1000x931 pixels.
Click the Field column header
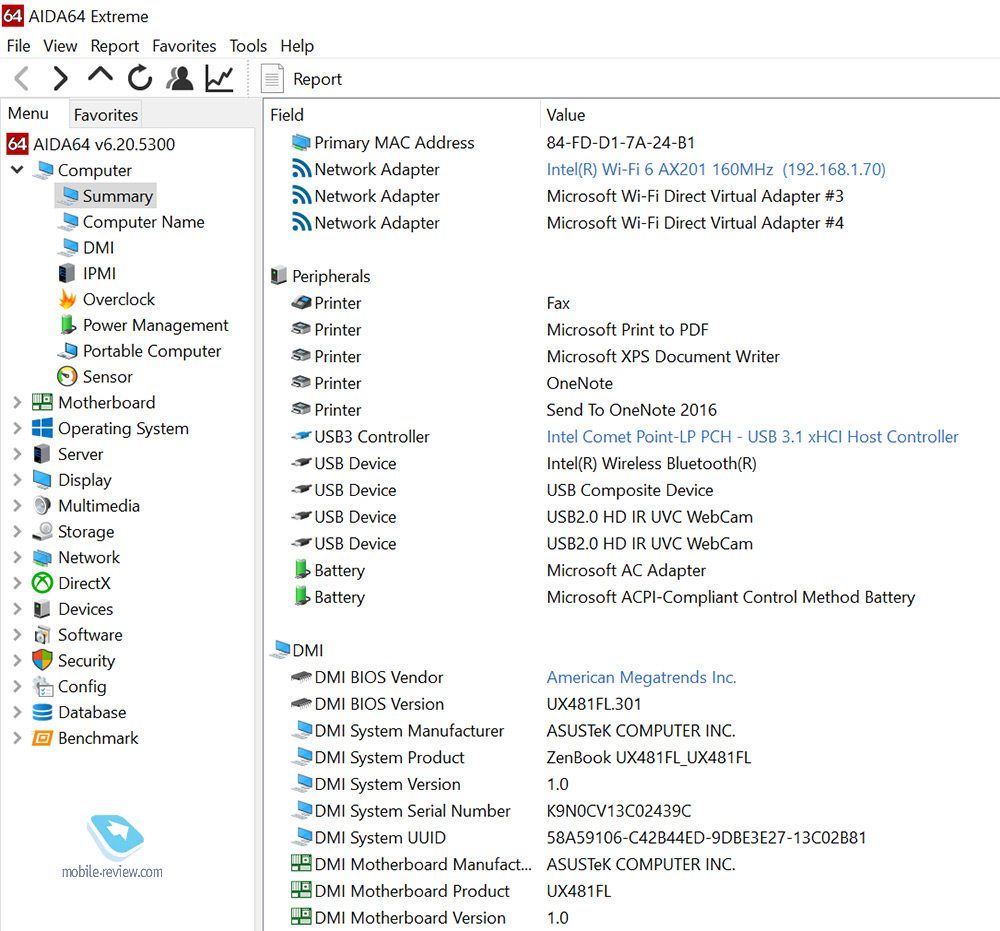coord(286,115)
